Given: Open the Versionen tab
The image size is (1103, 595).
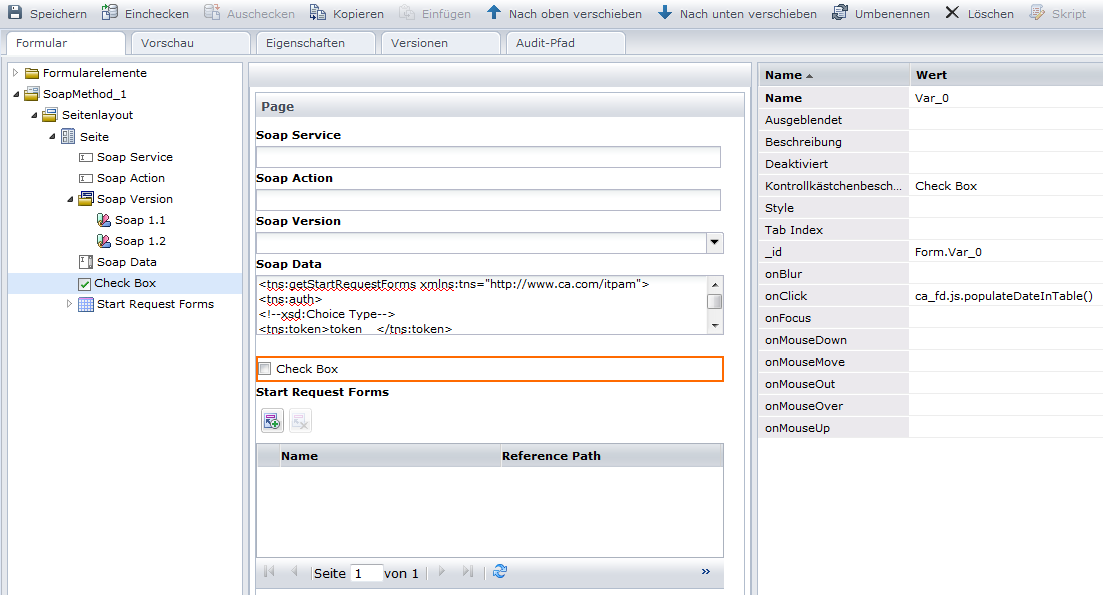Looking at the screenshot, I should [x=440, y=43].
